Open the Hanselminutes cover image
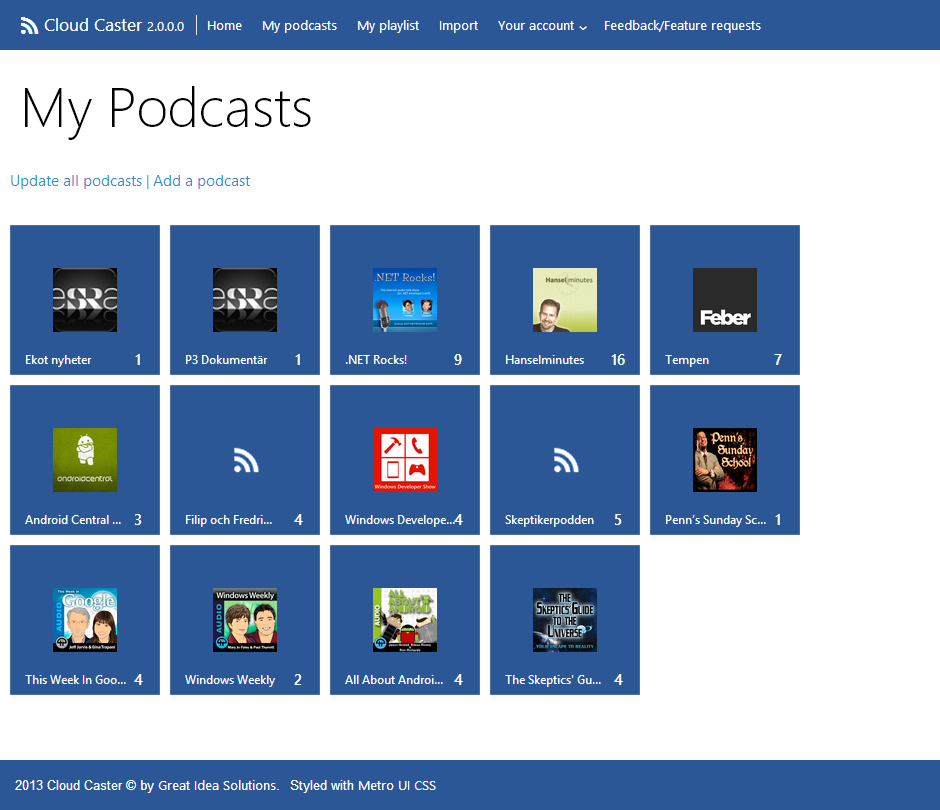Screen dimensions: 940x810 click(x=565, y=300)
